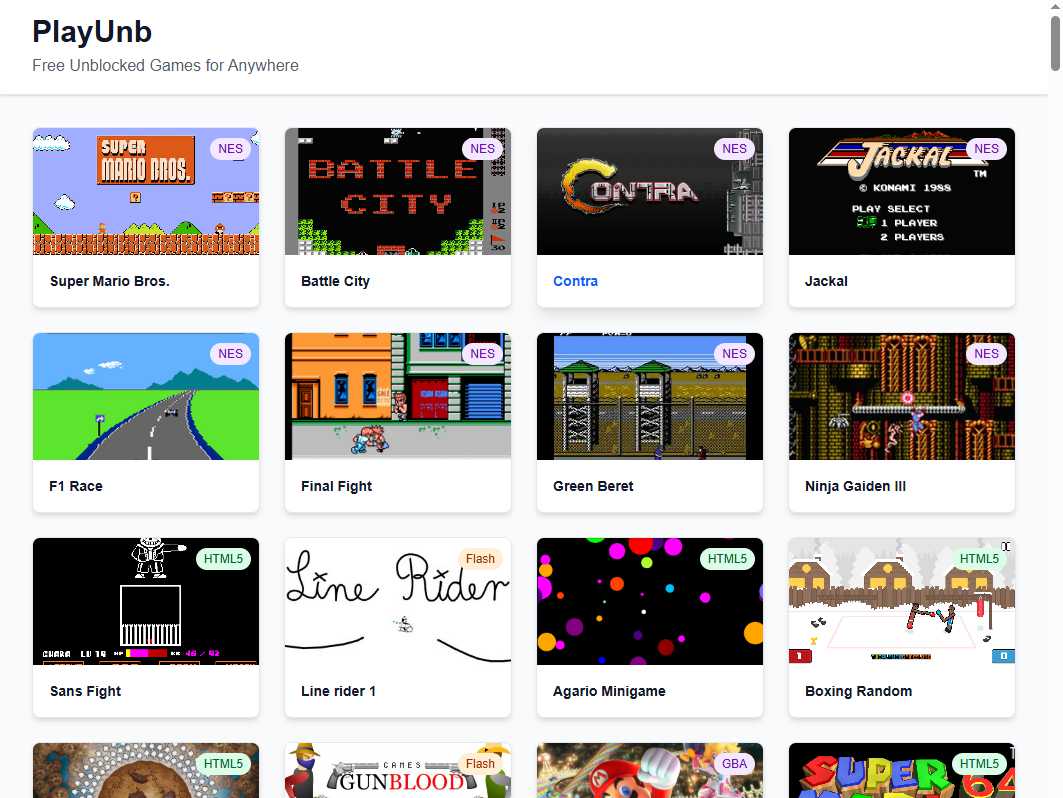Image resolution: width=1063 pixels, height=798 pixels.
Task: Click the NES badge on Jackal card
Action: pyautogui.click(x=986, y=148)
